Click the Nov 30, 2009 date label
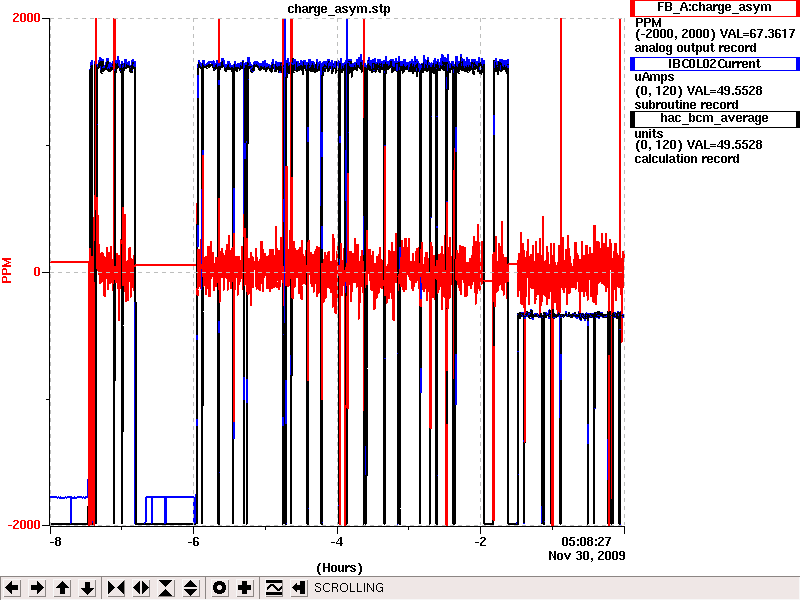The height and width of the screenshot is (600, 800). click(x=586, y=555)
